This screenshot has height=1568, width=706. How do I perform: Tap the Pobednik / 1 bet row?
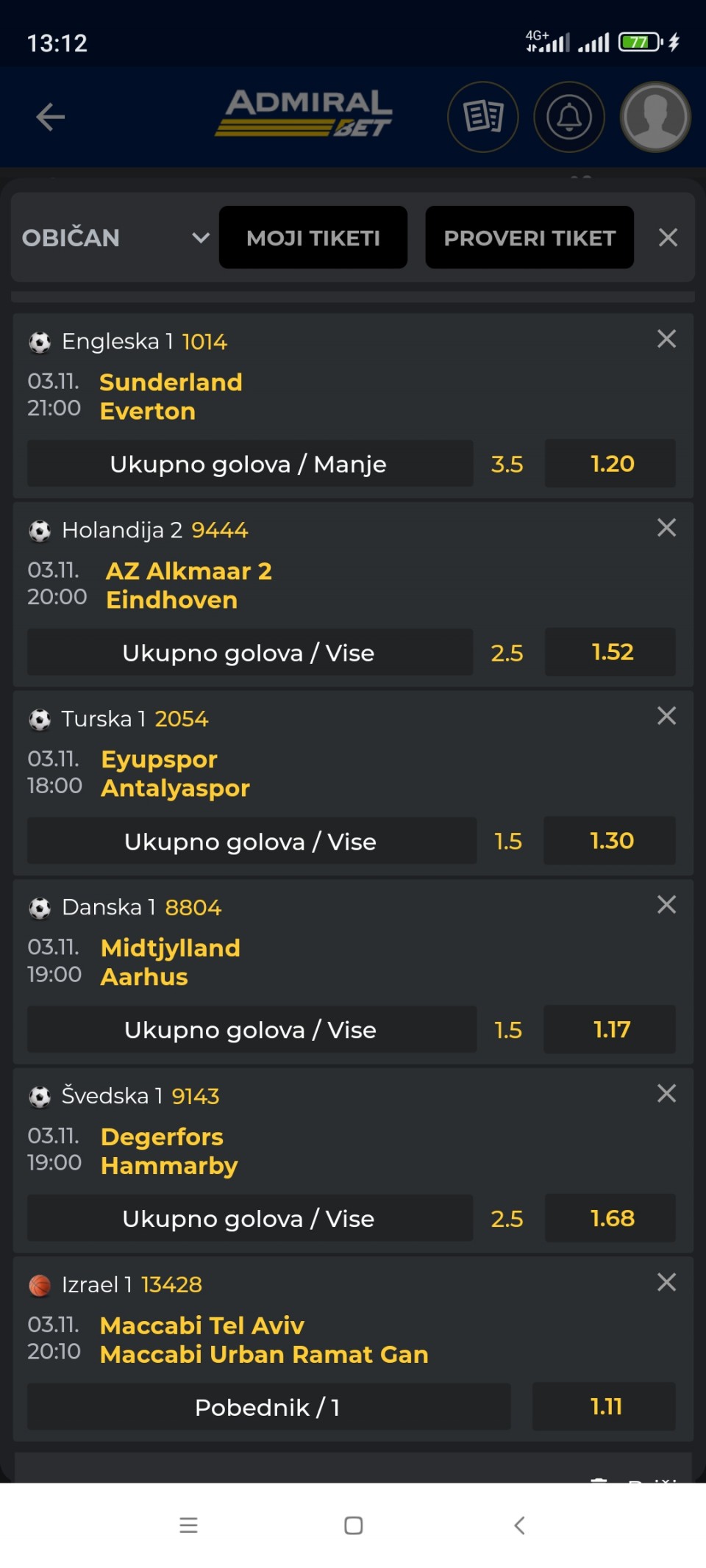tap(268, 1407)
